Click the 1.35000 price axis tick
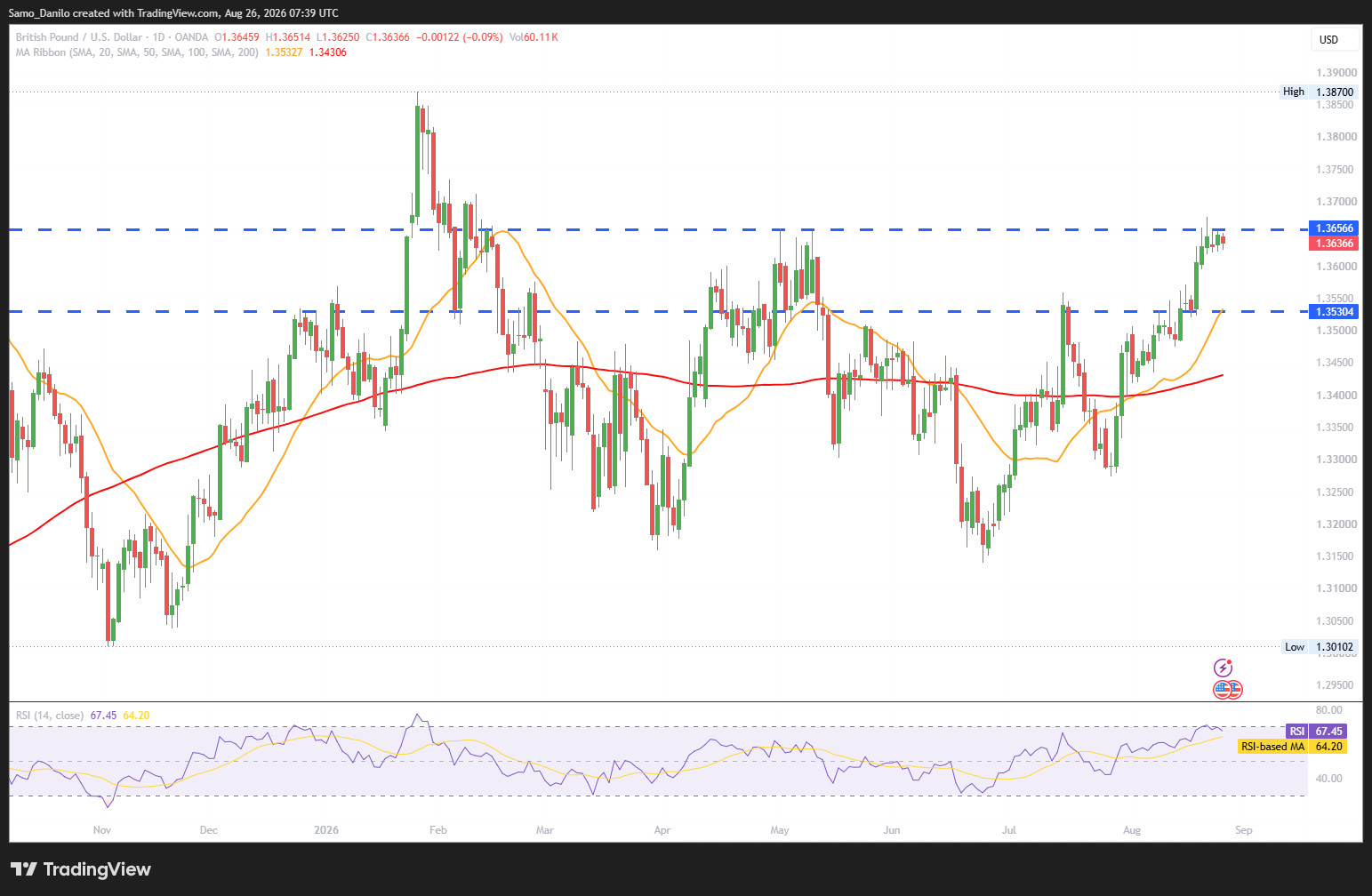This screenshot has height=896, width=1372. [1336, 331]
